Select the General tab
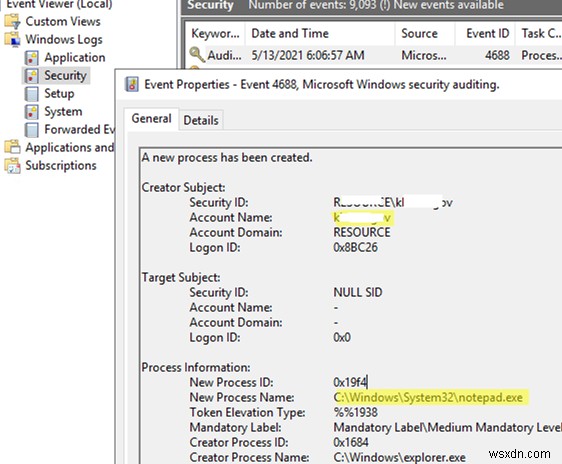The height and width of the screenshot is (464, 562). pos(151,119)
